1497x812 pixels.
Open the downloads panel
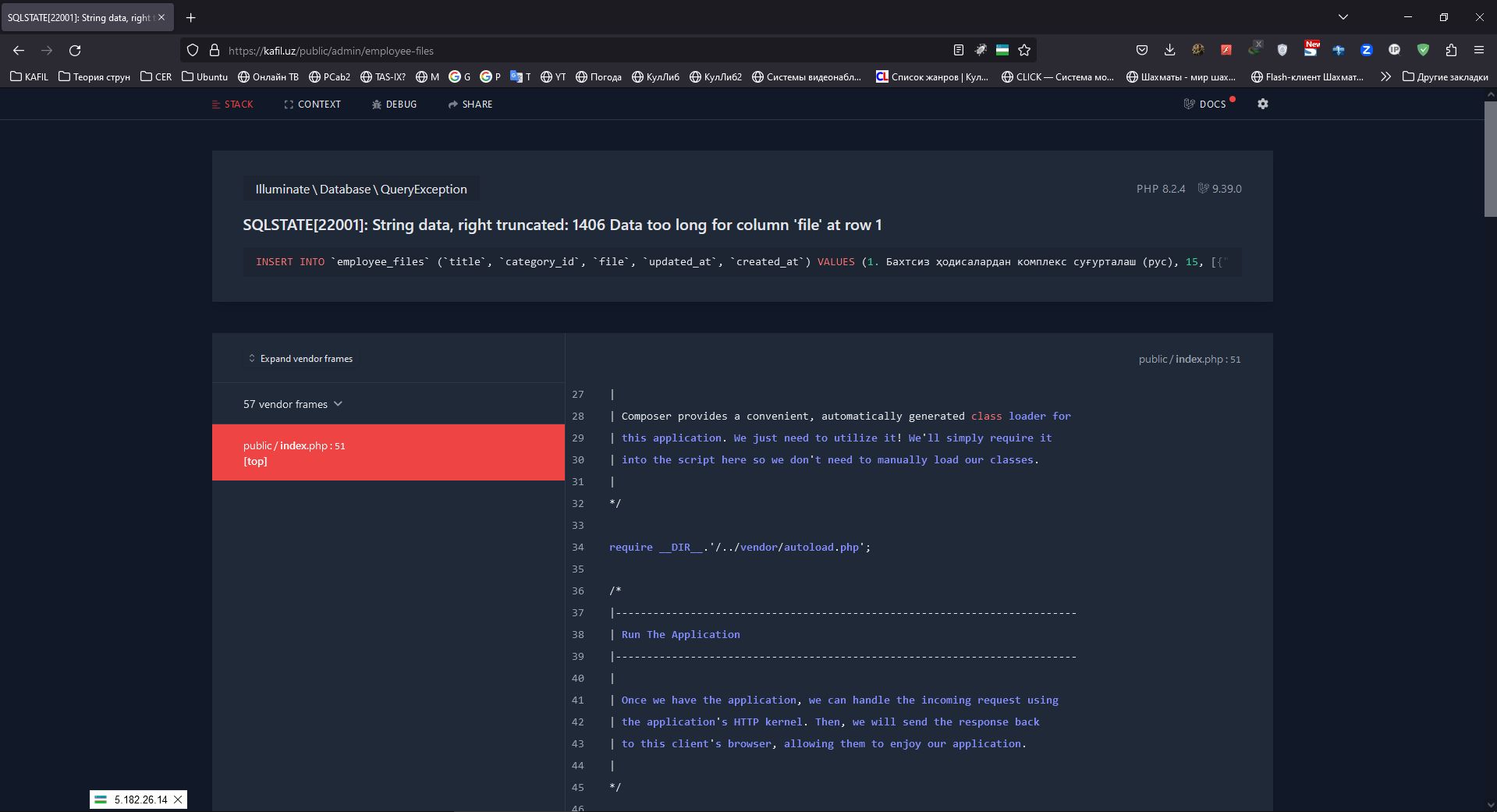1169,51
